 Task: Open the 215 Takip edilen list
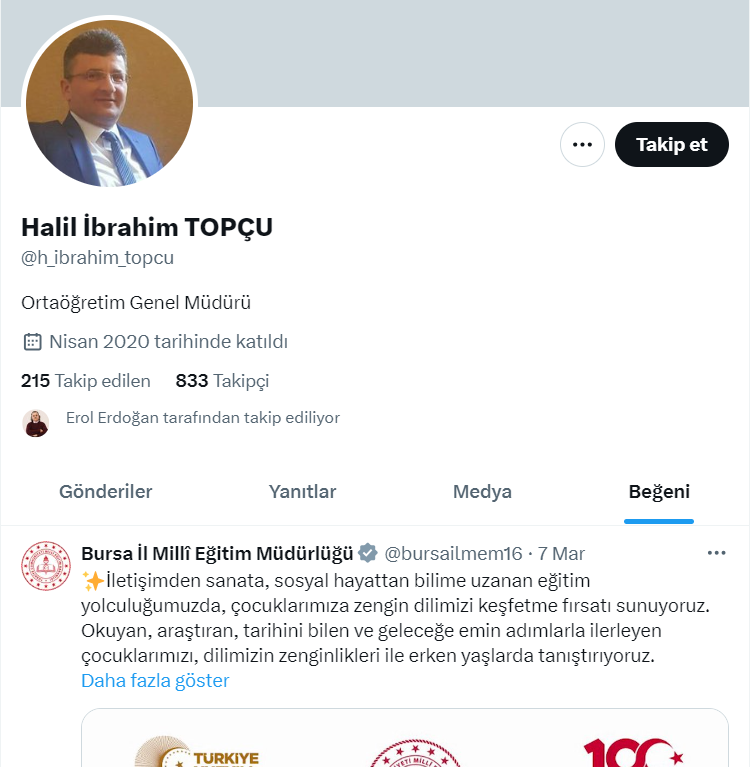click(x=86, y=381)
